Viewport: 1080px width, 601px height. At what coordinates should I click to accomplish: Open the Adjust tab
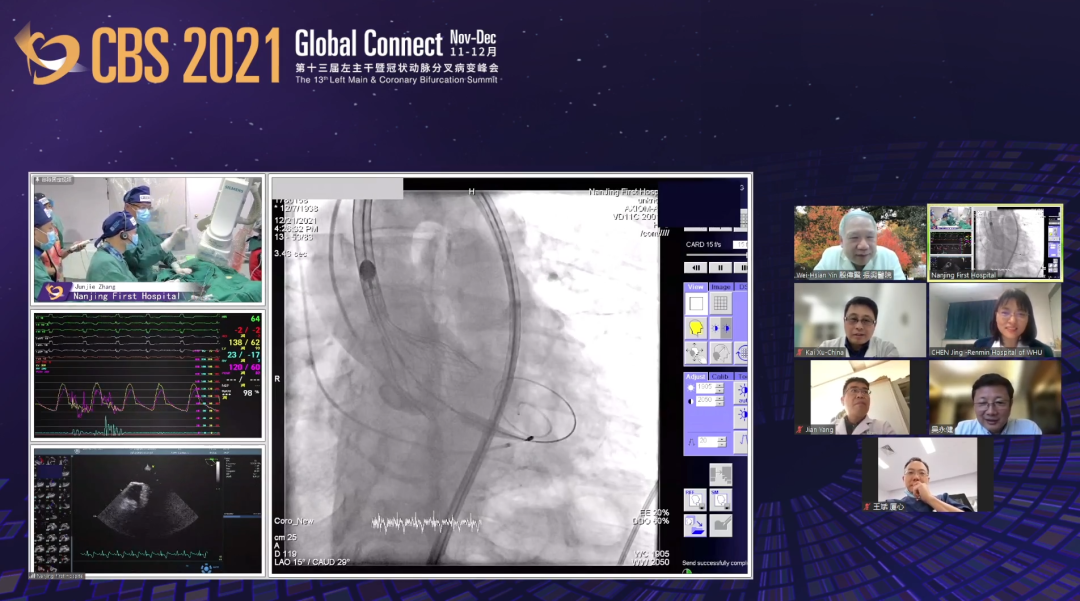(x=695, y=376)
